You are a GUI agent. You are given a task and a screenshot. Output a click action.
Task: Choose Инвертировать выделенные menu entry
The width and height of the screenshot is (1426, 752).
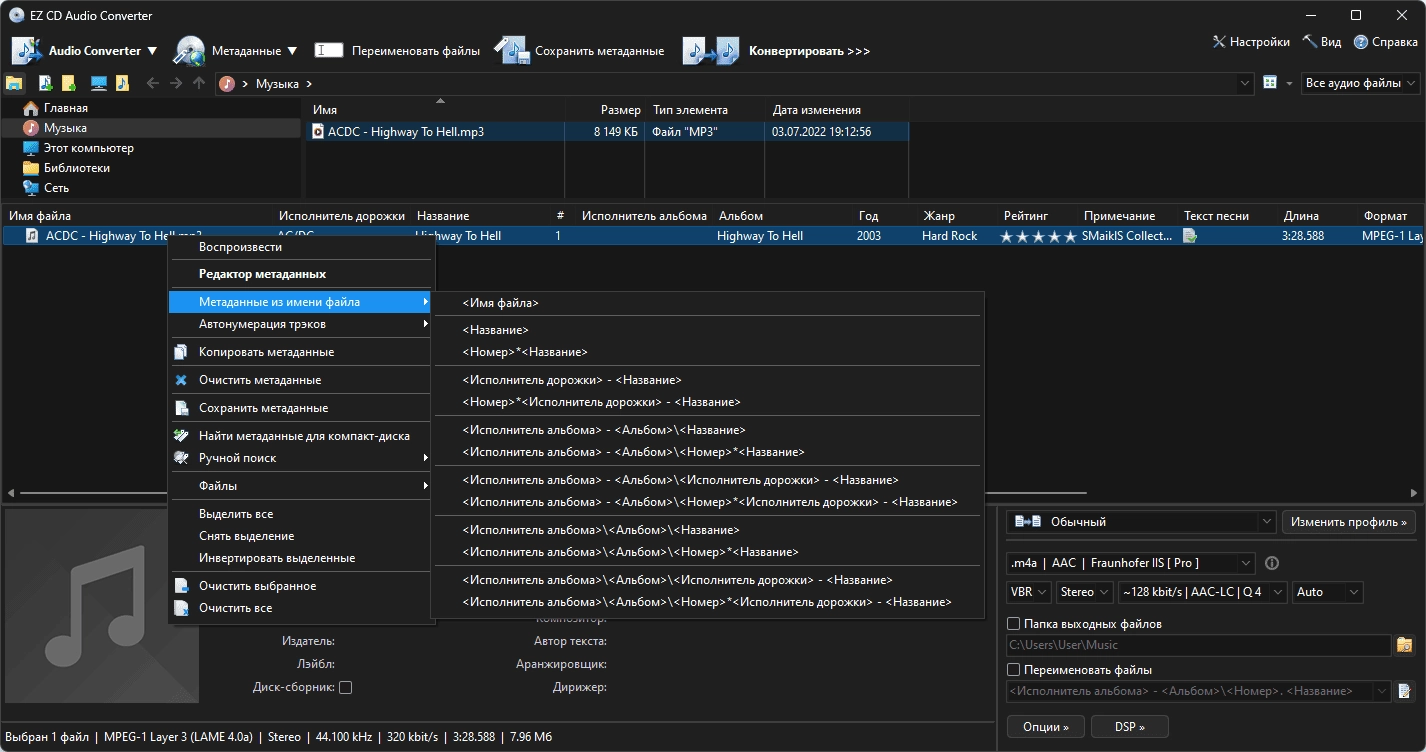click(301, 558)
